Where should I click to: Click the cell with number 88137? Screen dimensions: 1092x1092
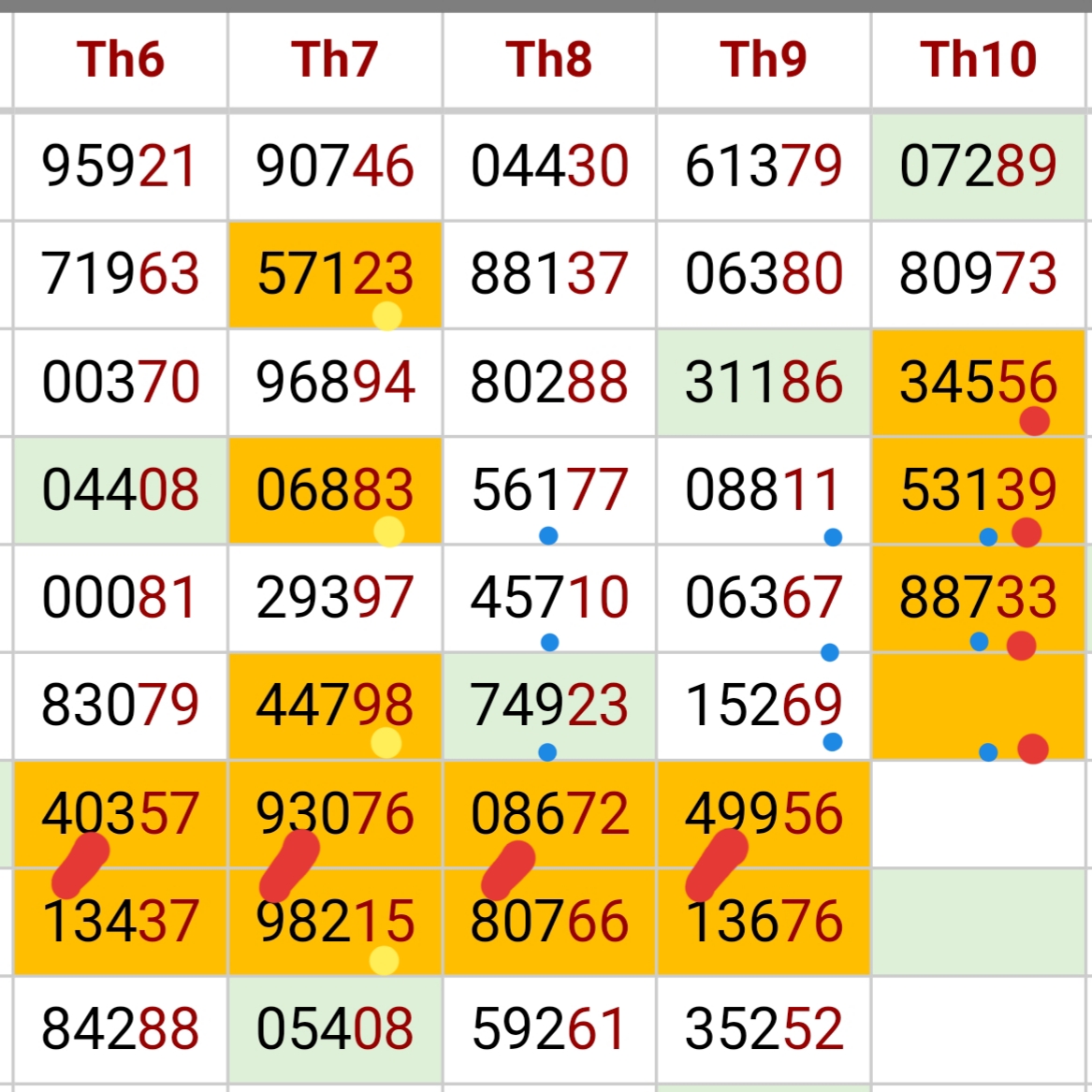[549, 274]
